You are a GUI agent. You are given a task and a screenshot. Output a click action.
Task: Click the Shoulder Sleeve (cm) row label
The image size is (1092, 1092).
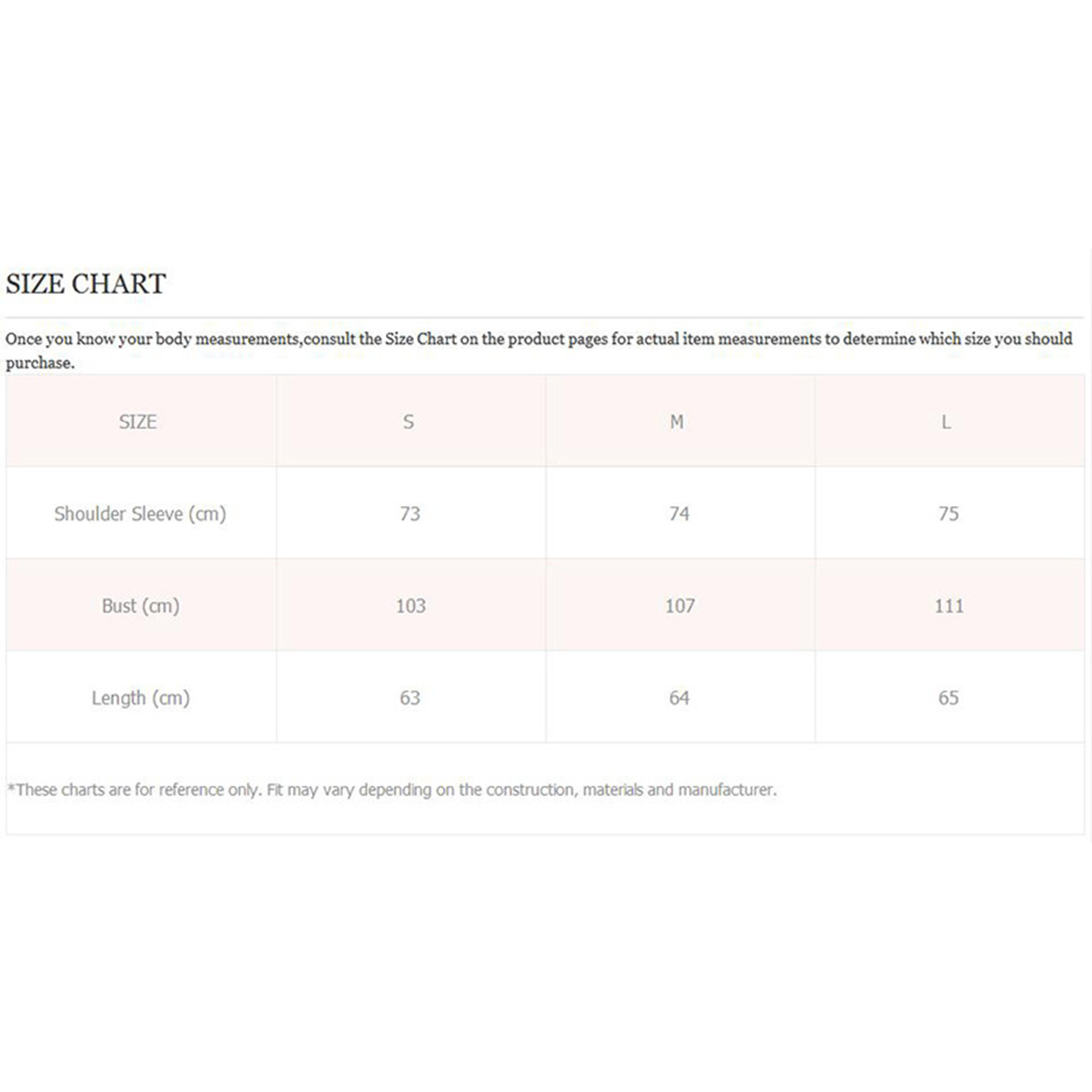tap(140, 514)
